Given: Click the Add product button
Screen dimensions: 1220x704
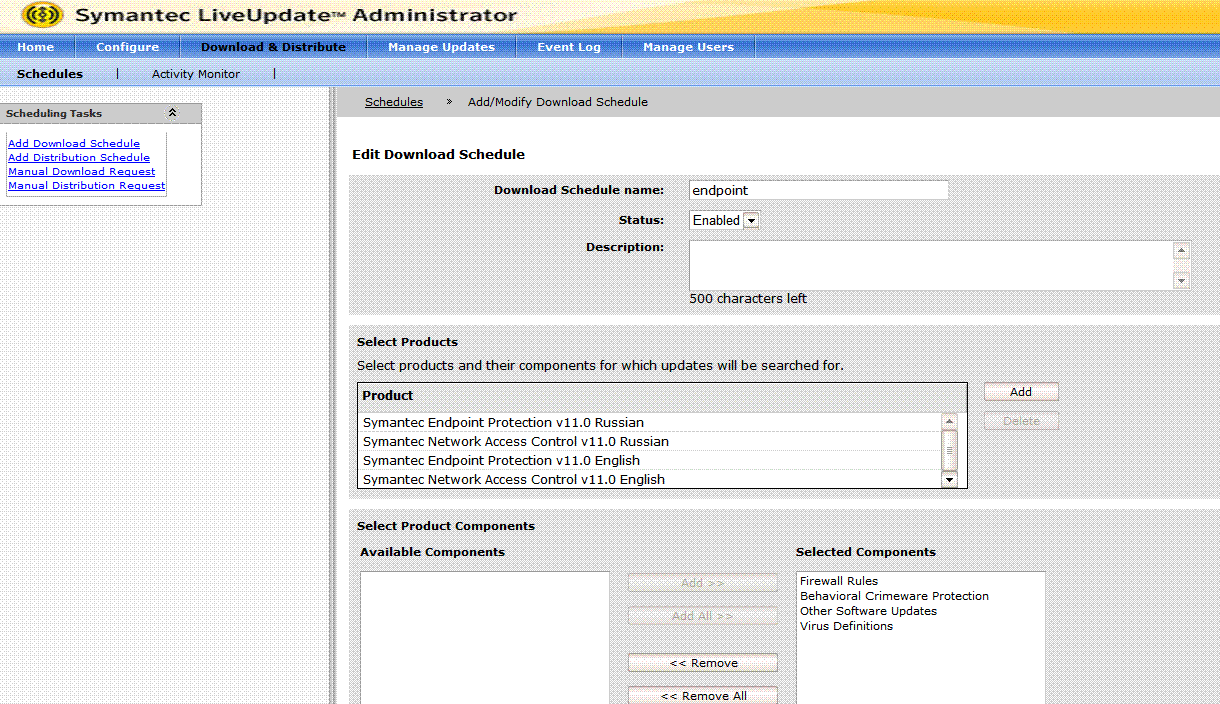Looking at the screenshot, I should 1020,392.
